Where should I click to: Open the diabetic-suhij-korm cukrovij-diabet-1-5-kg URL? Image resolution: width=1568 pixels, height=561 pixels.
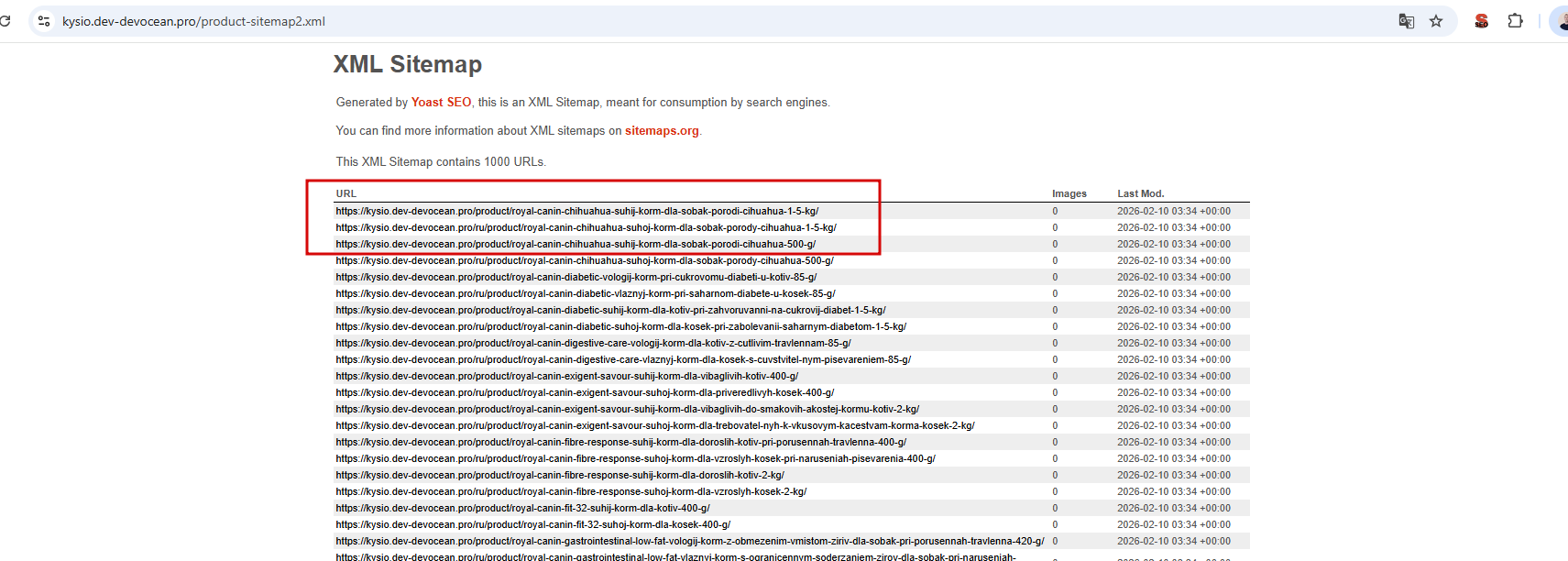(610, 310)
